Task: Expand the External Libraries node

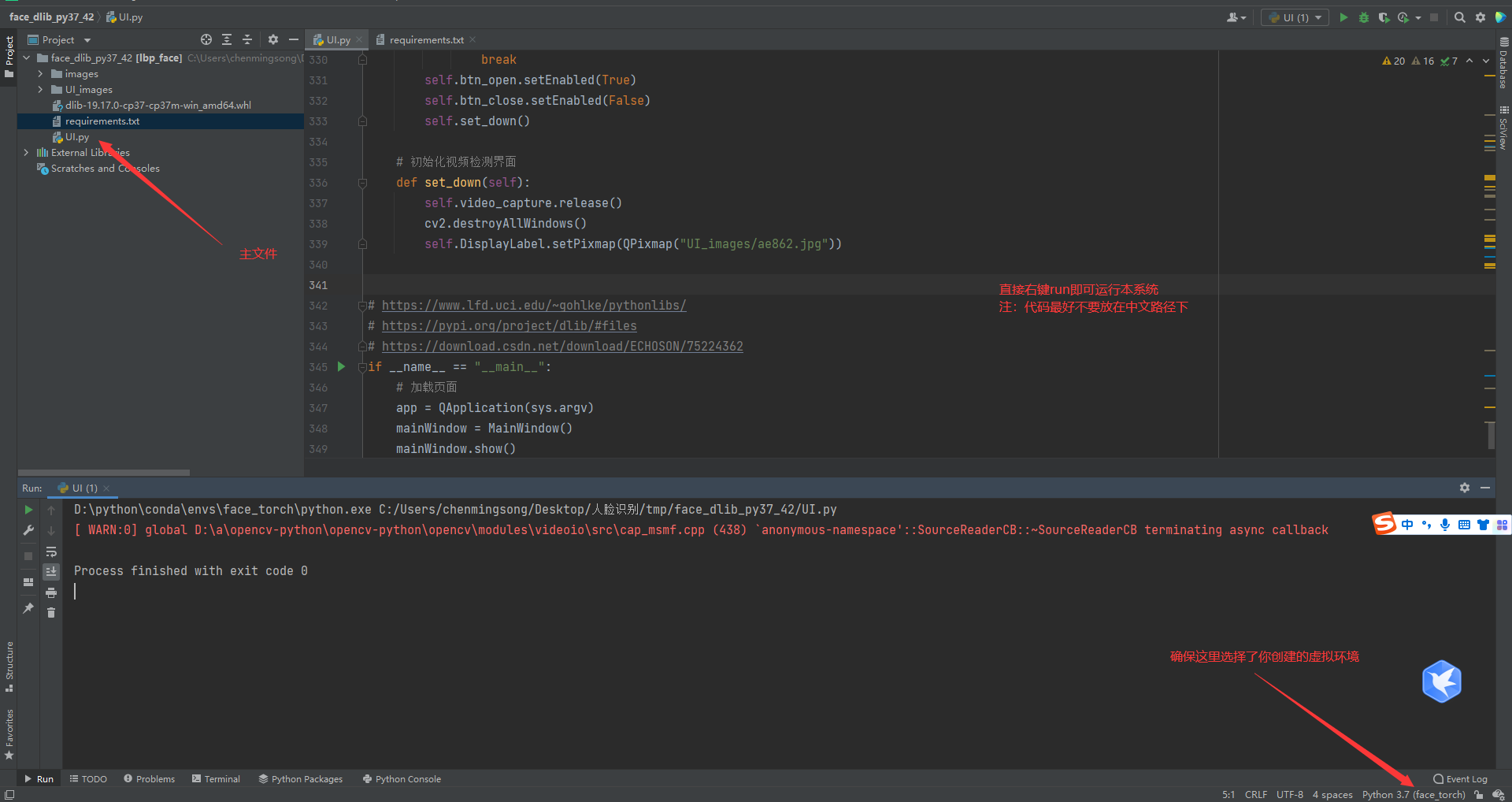Action: (26, 153)
